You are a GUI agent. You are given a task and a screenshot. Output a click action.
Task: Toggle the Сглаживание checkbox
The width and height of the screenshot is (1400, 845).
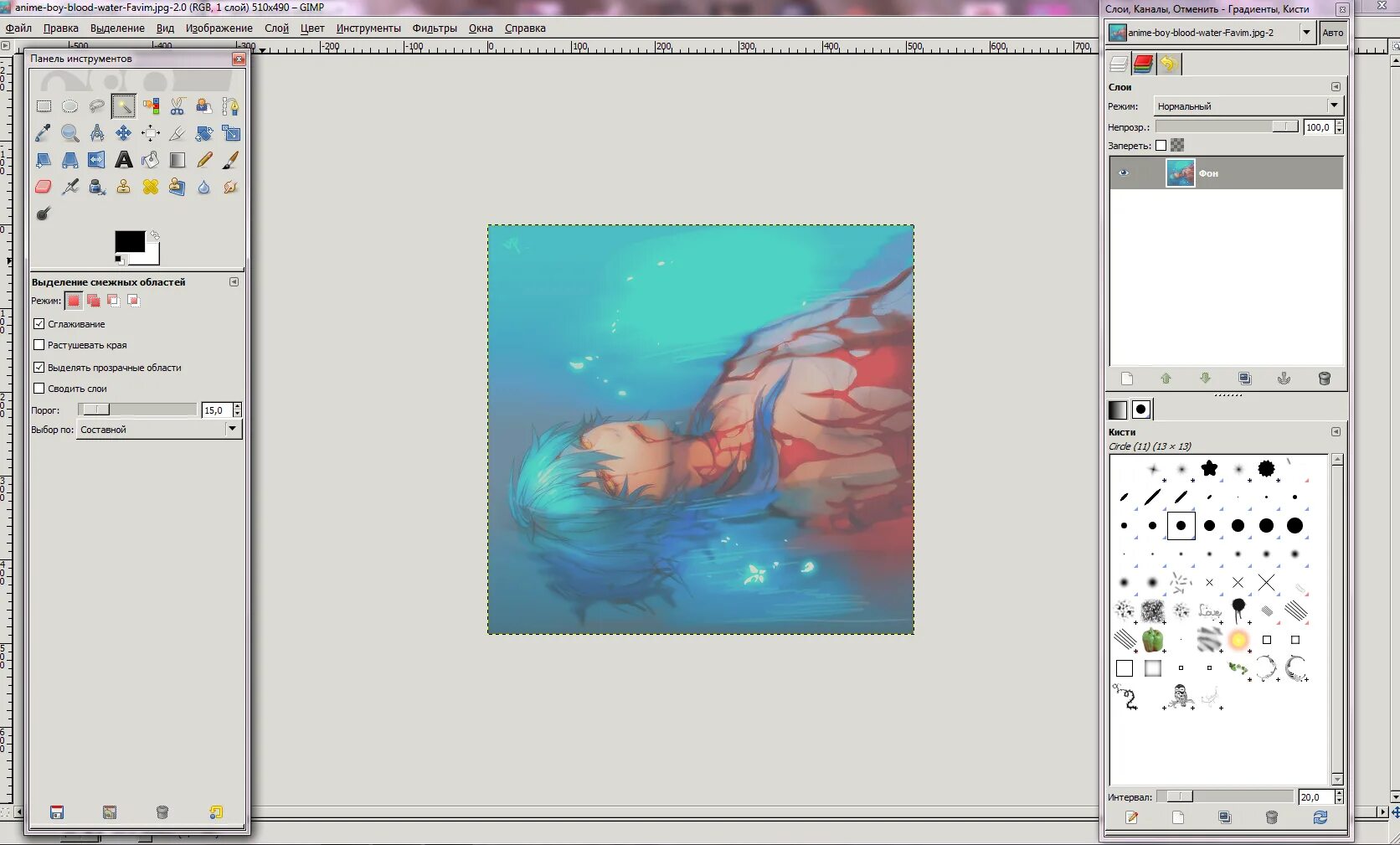point(39,323)
